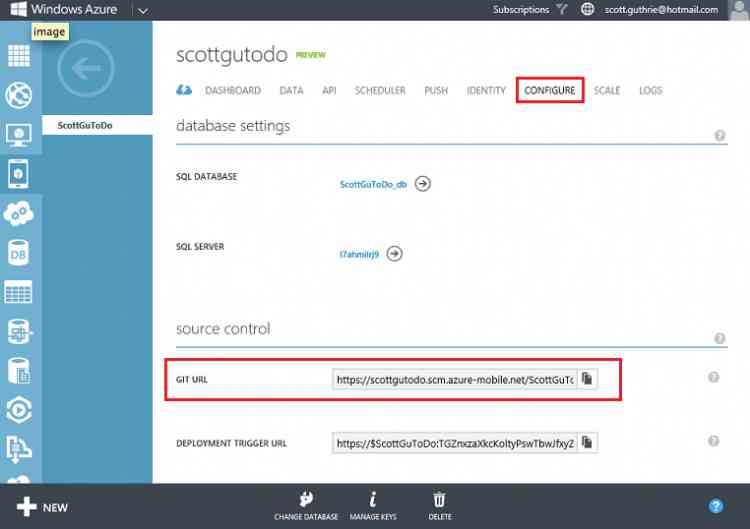The height and width of the screenshot is (529, 750).
Task: Switch to the Data tab
Action: click(291, 90)
